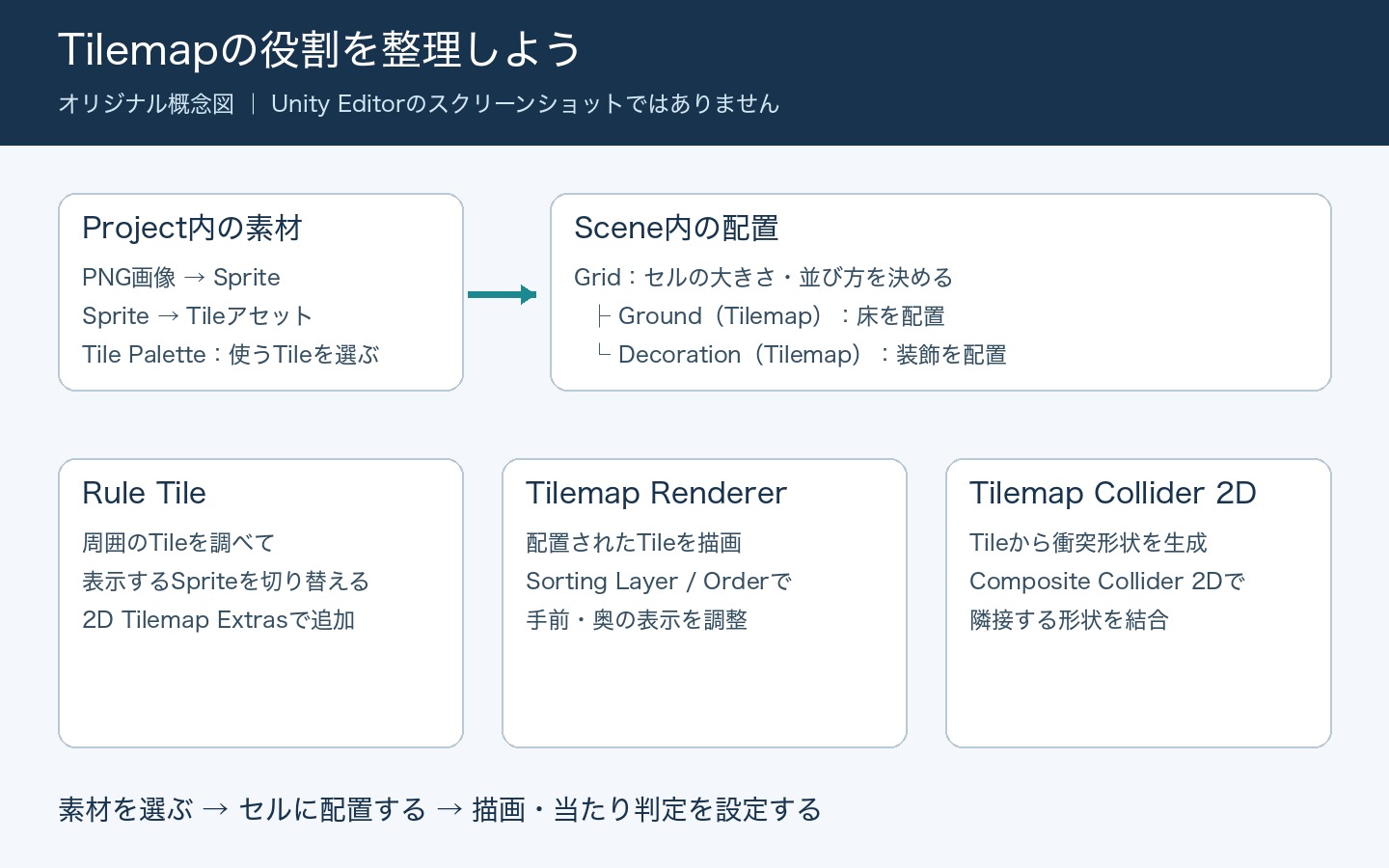1389x868 pixels.
Task: Select the line '配置されたTileを描画'
Action: point(634,543)
